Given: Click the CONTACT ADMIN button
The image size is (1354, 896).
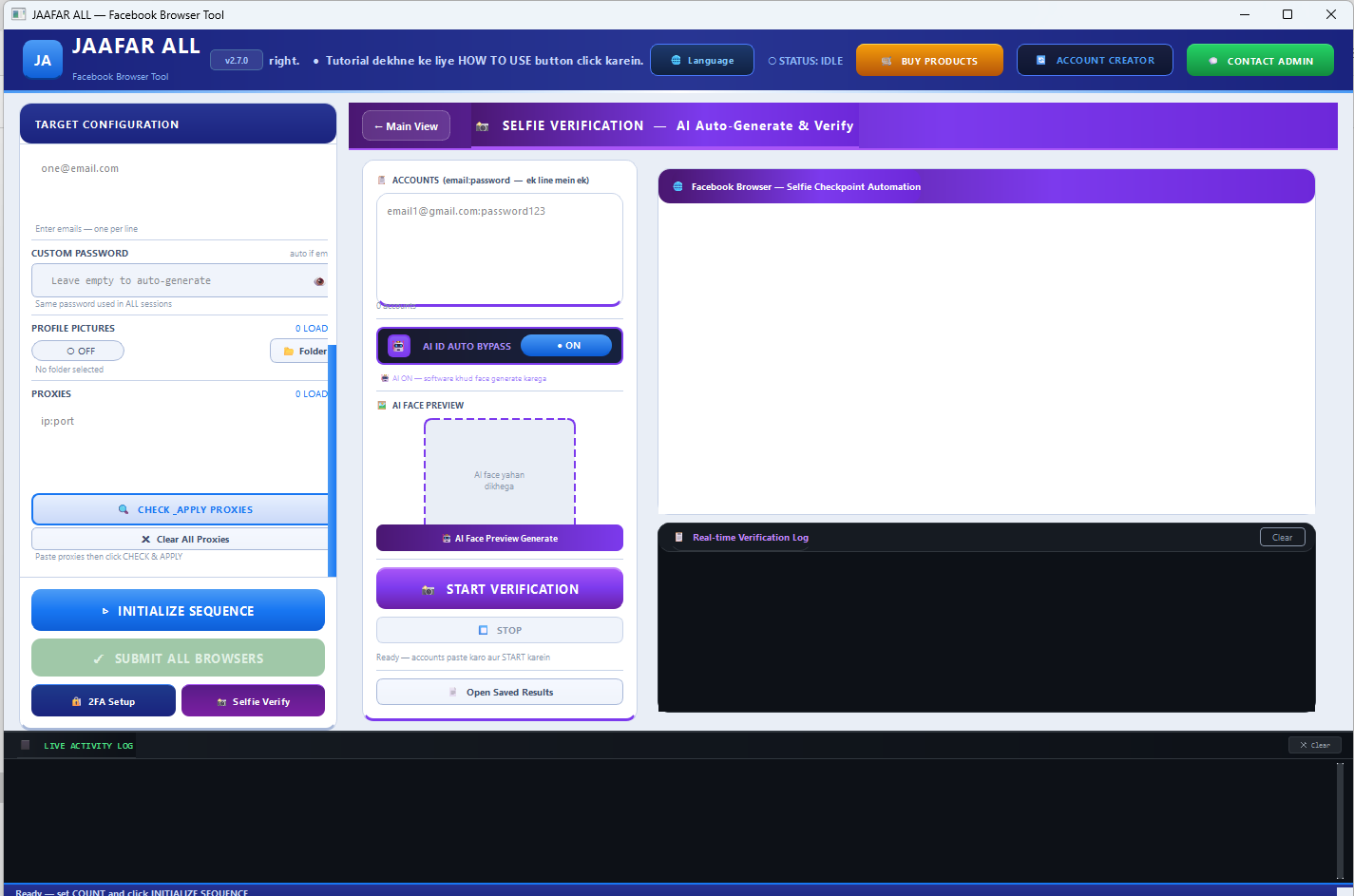Looking at the screenshot, I should coord(1260,60).
